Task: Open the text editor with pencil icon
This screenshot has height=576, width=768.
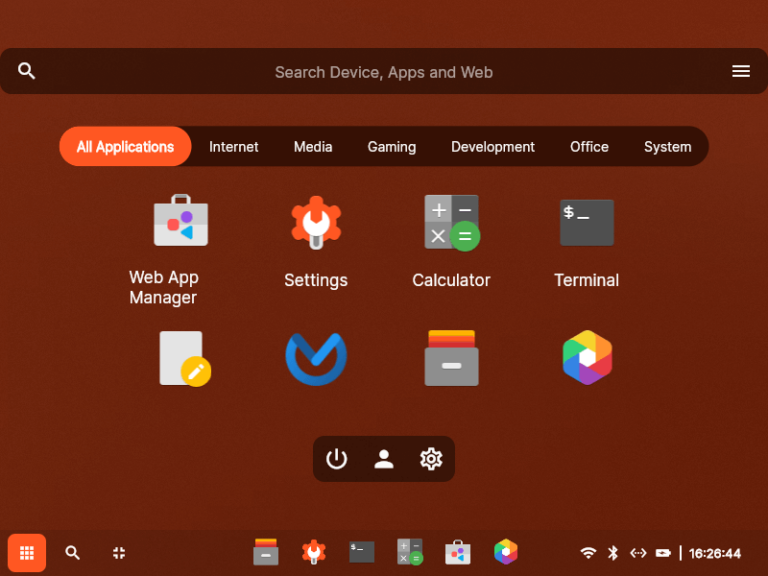Action: [184, 358]
